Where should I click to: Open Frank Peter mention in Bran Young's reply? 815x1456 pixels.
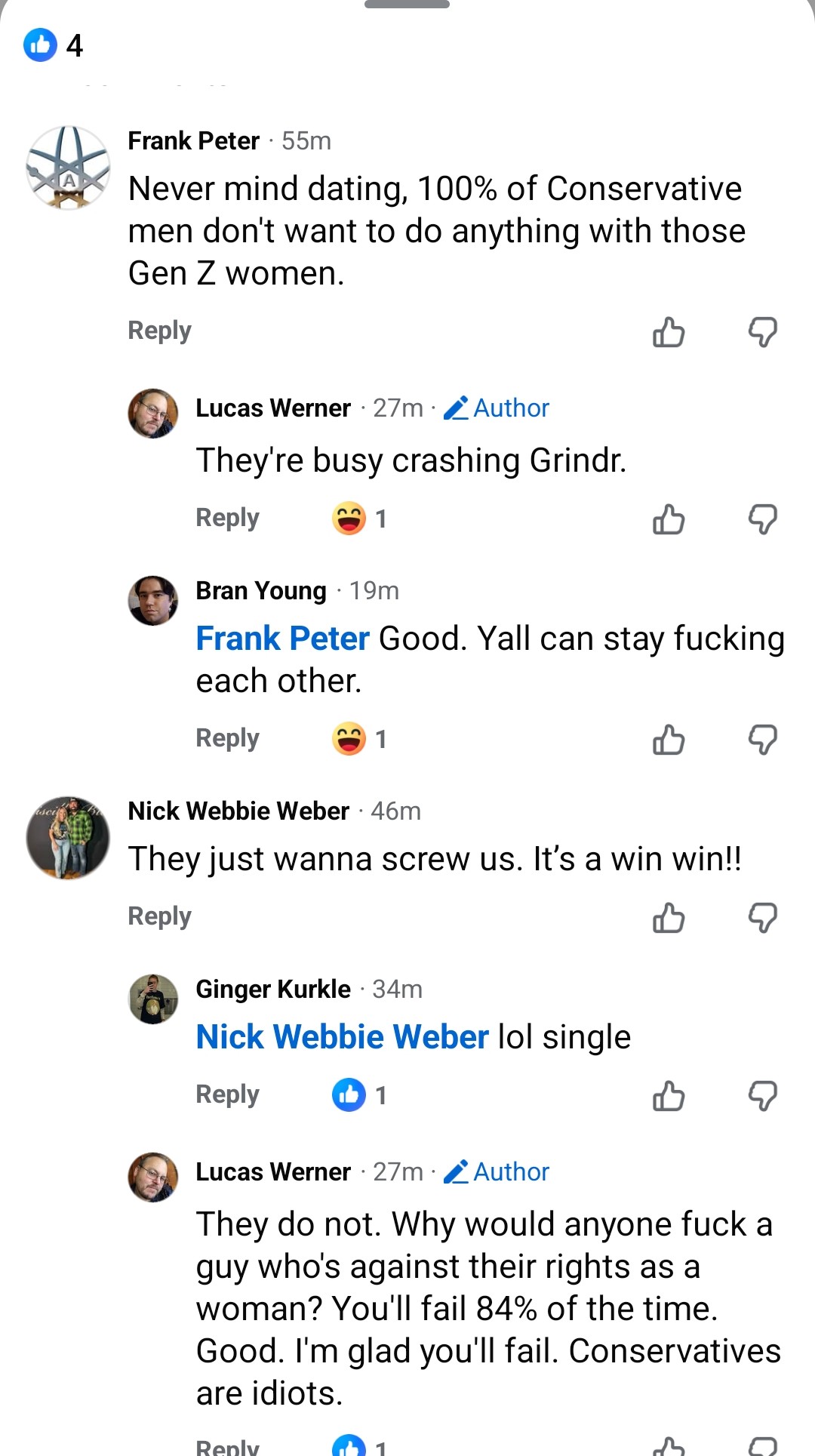pos(282,639)
